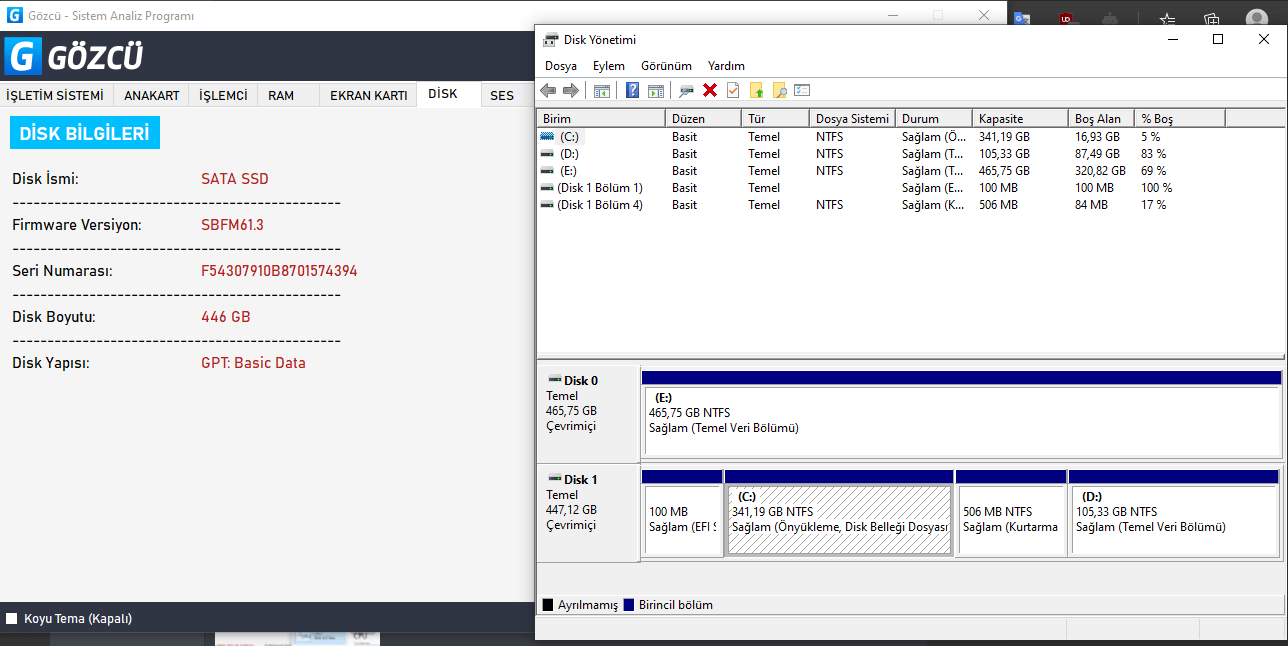
Task: Click the uBlock extension icon in browser
Action: (x=1067, y=18)
